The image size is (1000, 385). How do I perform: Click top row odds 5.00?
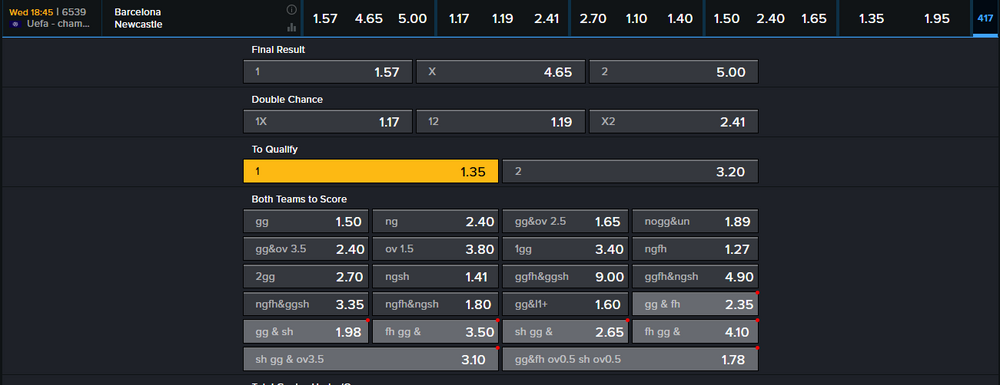(413, 18)
